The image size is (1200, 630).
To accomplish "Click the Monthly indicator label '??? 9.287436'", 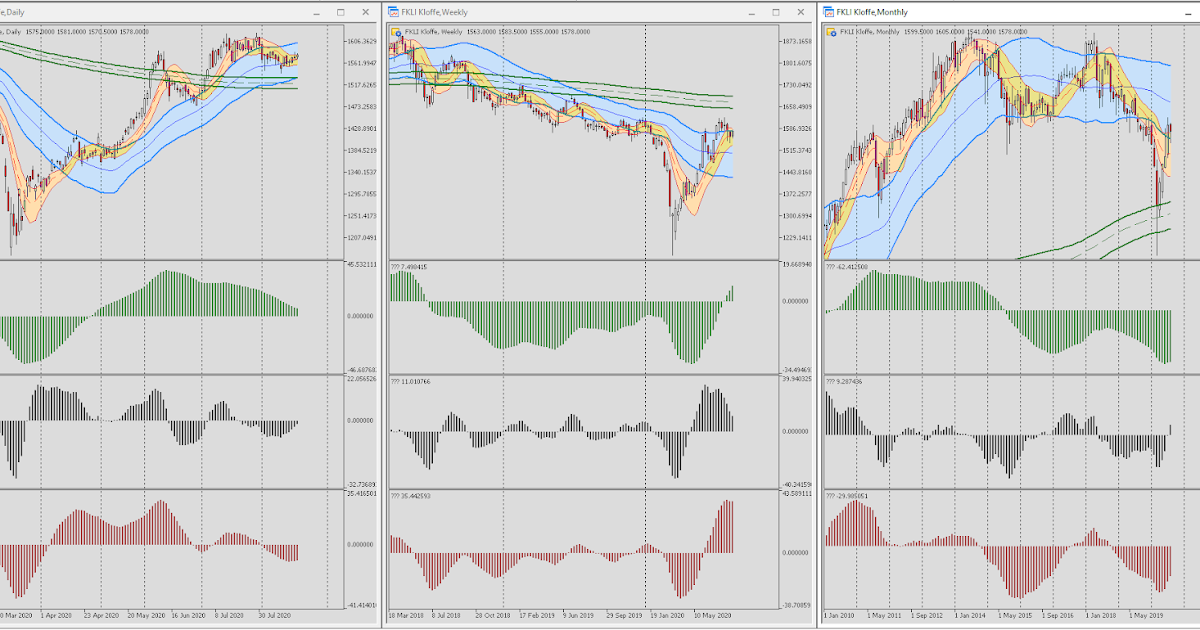I will click(x=844, y=382).
